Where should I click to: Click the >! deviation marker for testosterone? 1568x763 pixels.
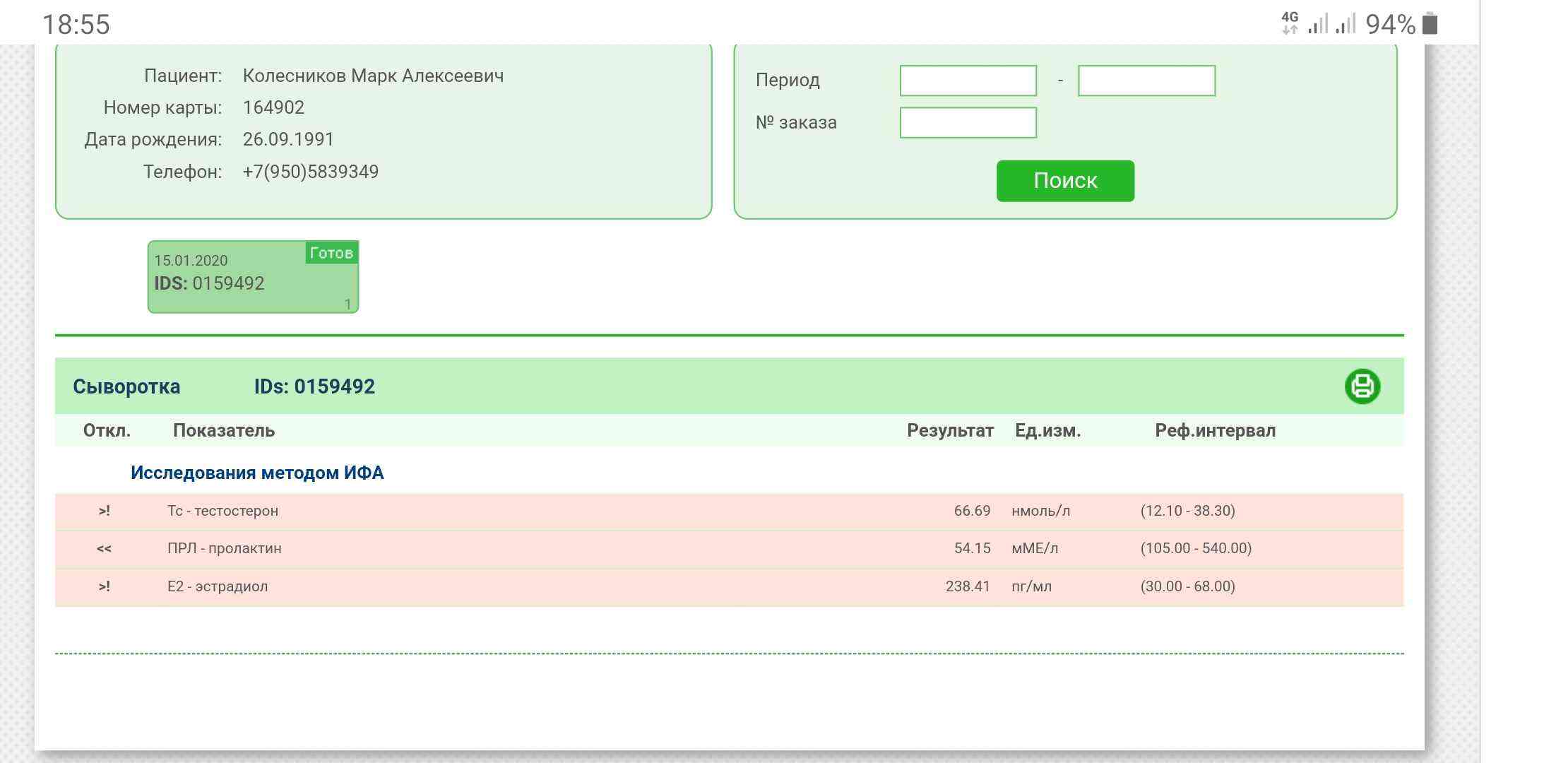(105, 511)
